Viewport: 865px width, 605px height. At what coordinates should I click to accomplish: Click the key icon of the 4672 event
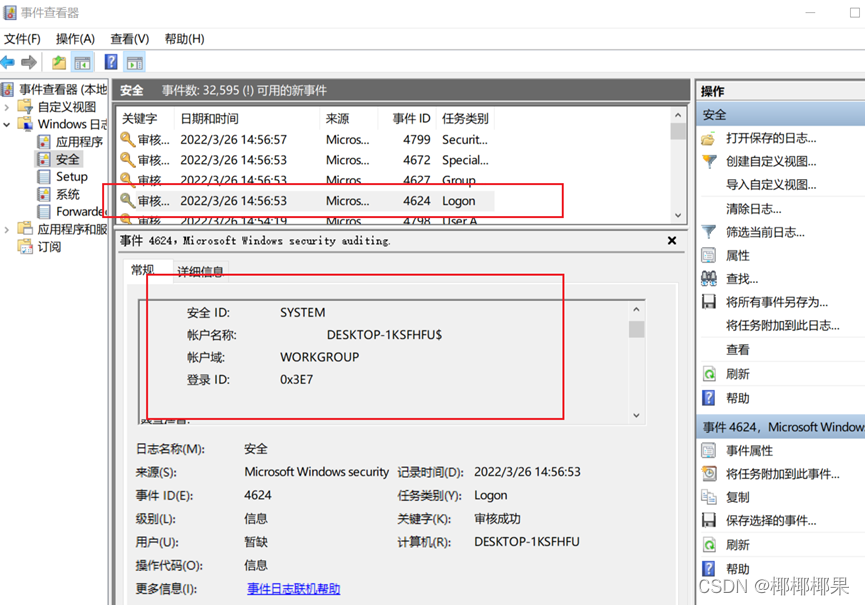(x=127, y=159)
